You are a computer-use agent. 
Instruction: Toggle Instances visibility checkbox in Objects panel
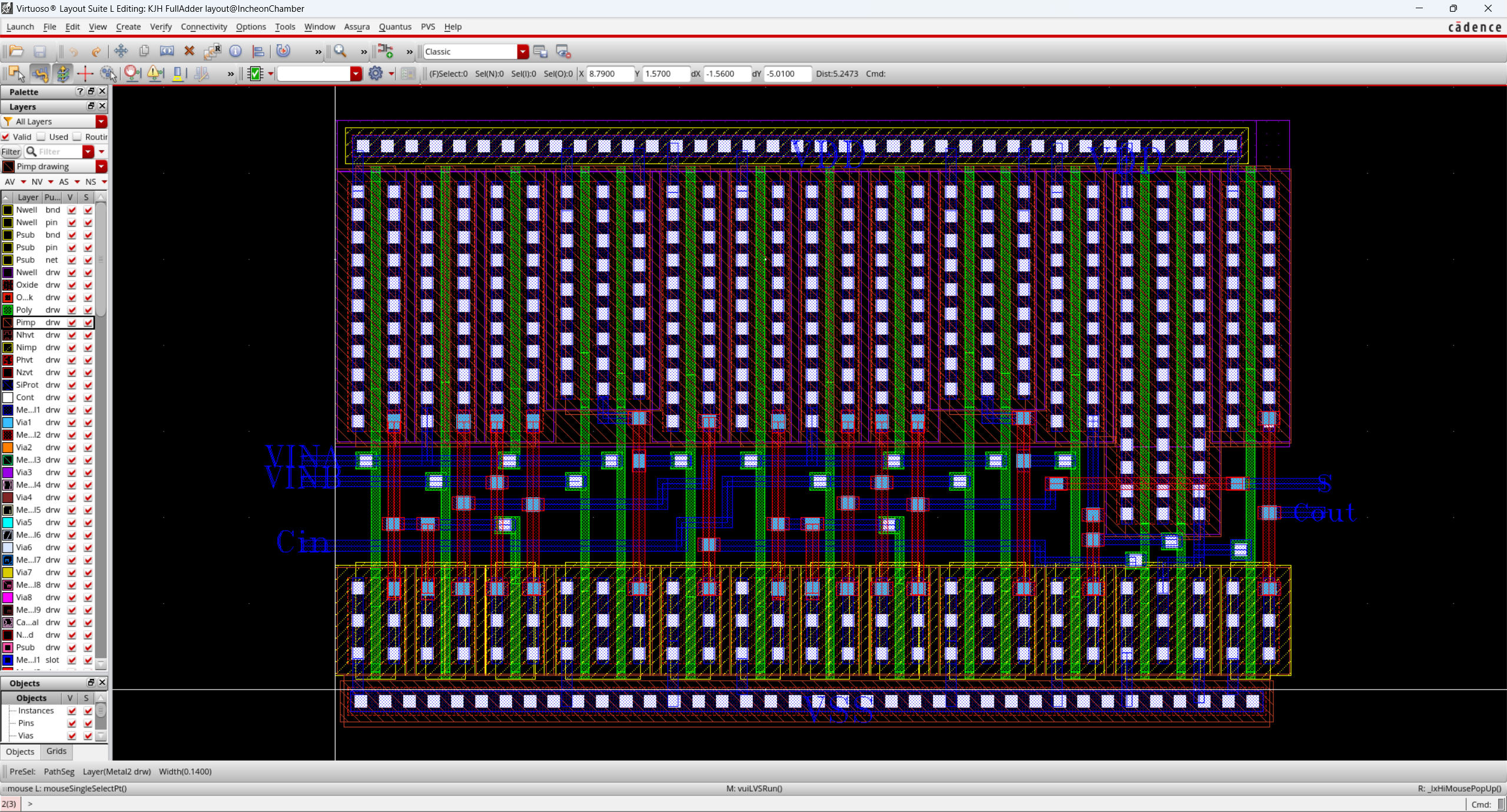72,711
